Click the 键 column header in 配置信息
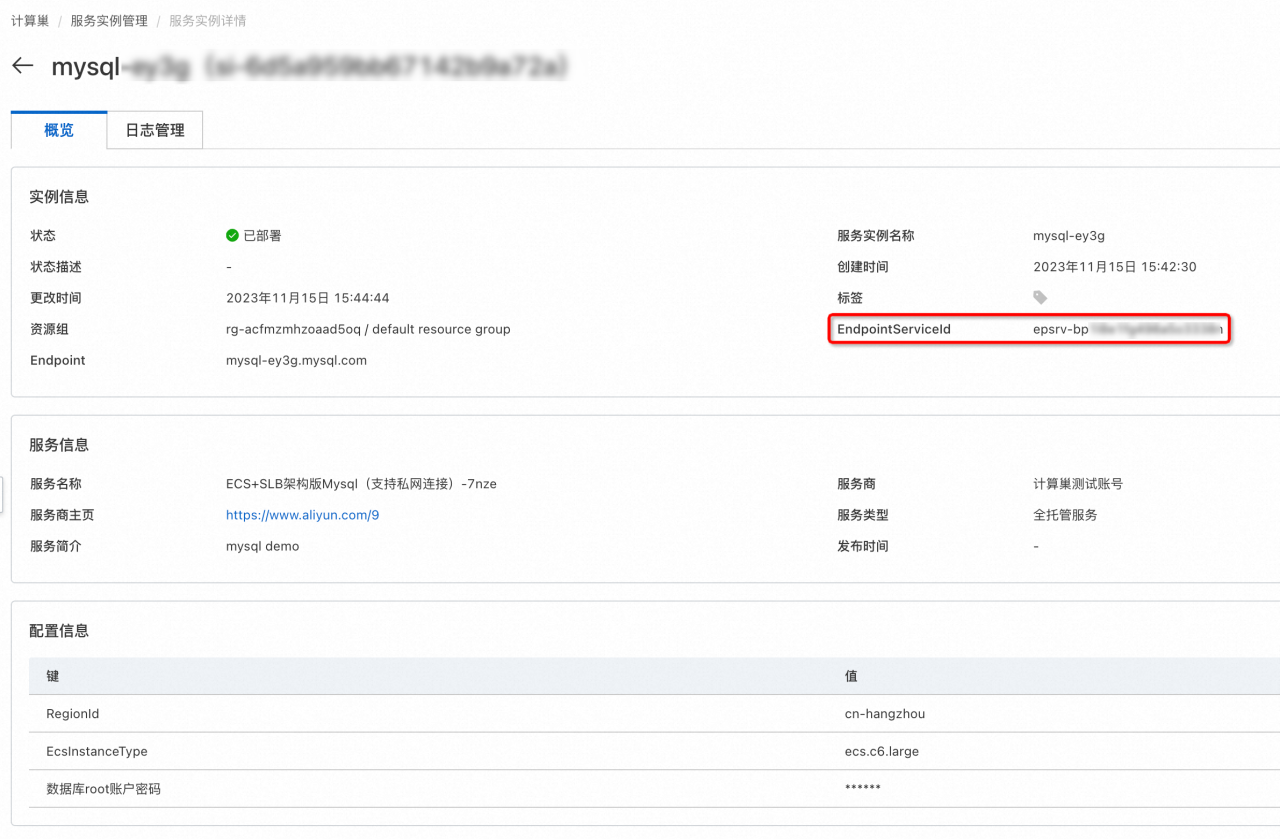The image size is (1280, 839). (x=53, y=676)
